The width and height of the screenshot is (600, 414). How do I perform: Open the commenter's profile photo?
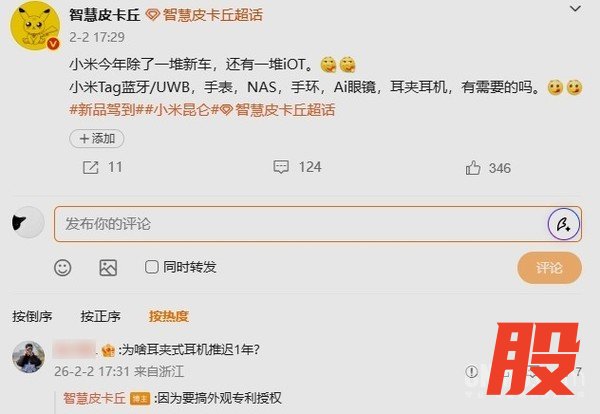click(x=28, y=357)
